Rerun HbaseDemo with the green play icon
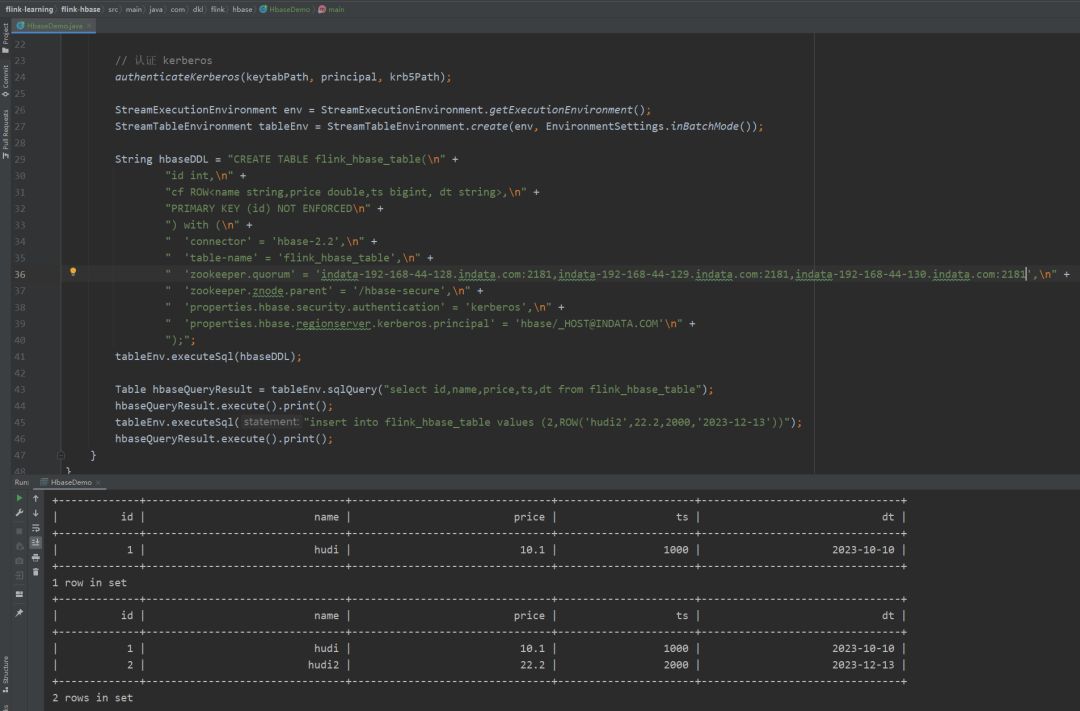1080x711 pixels. pos(18,497)
